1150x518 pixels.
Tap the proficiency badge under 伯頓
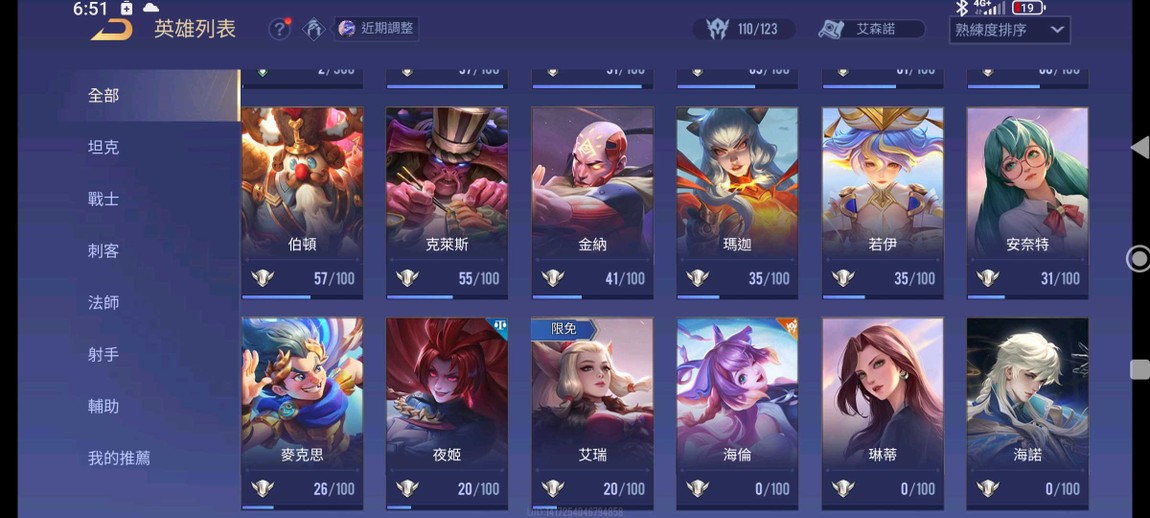tap(263, 278)
